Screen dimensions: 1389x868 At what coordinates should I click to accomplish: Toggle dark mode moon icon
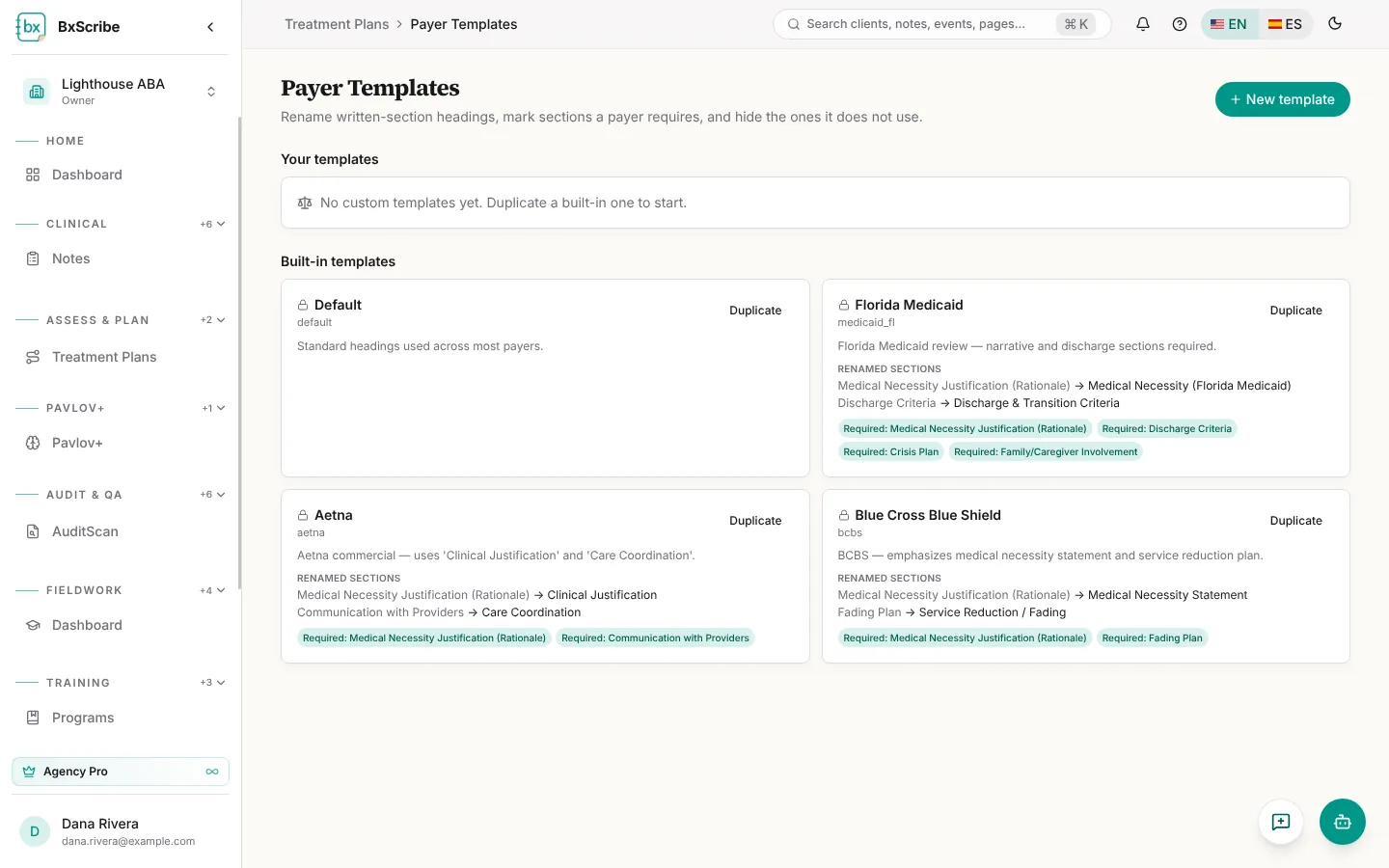(1335, 24)
